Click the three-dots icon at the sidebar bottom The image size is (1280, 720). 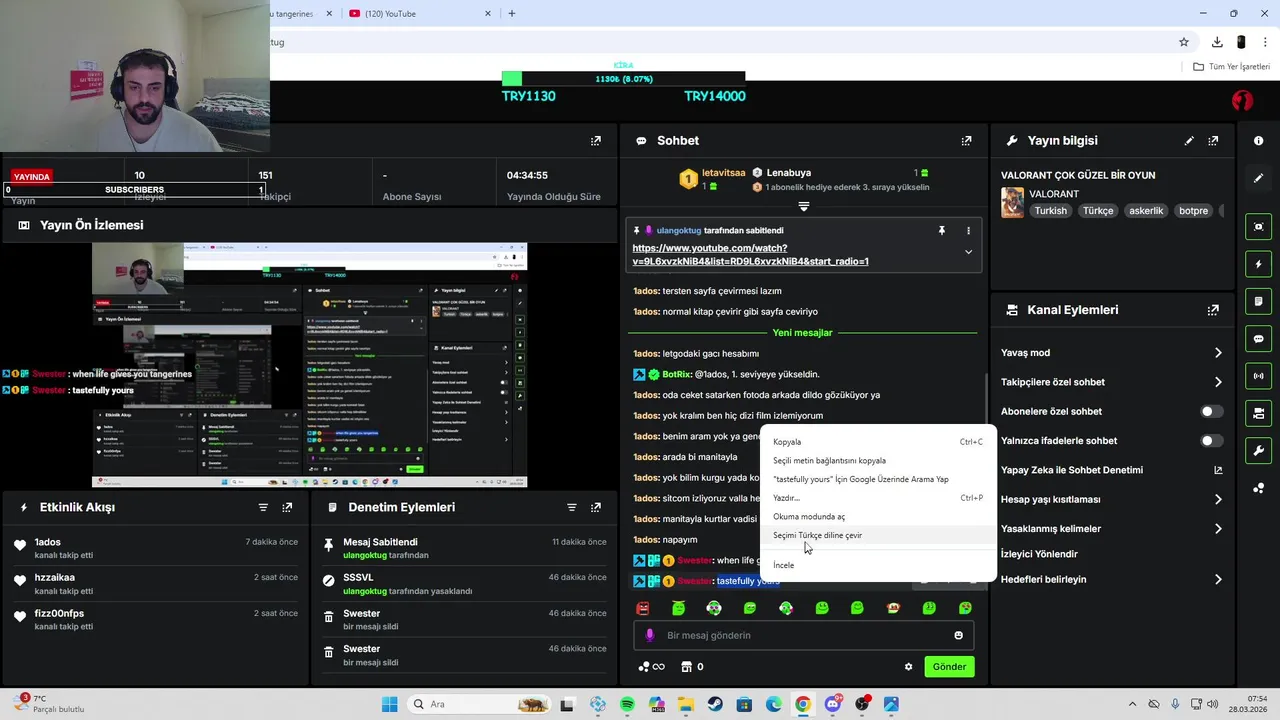click(x=1258, y=488)
